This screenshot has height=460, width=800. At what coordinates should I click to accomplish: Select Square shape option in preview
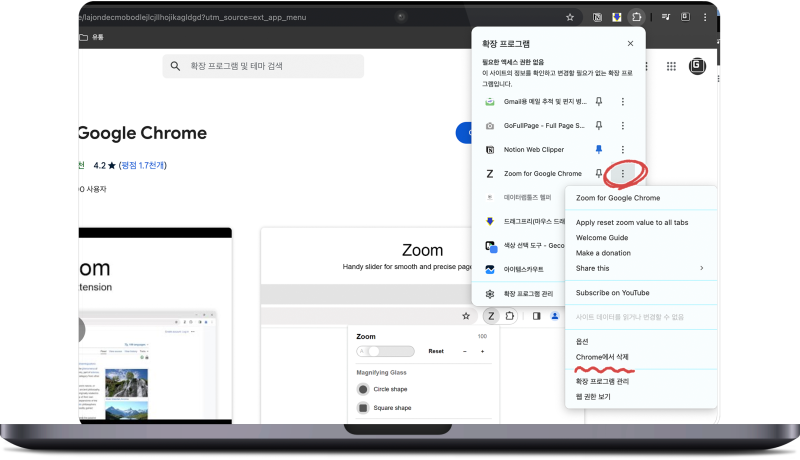(x=392, y=408)
